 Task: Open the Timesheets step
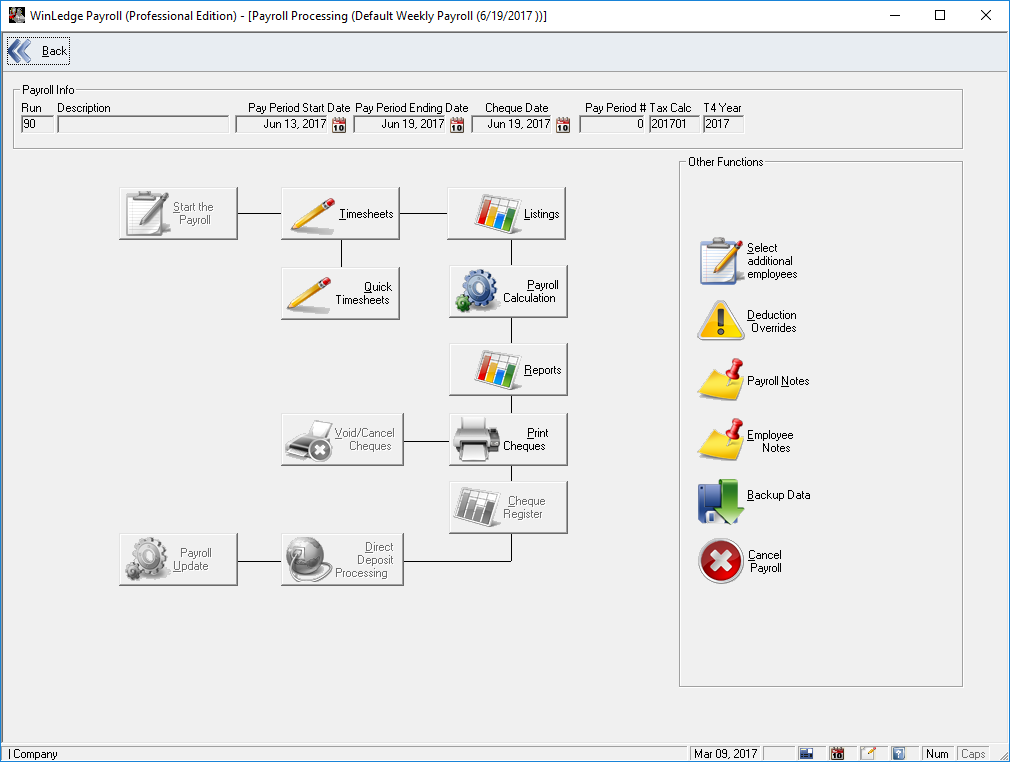340,214
